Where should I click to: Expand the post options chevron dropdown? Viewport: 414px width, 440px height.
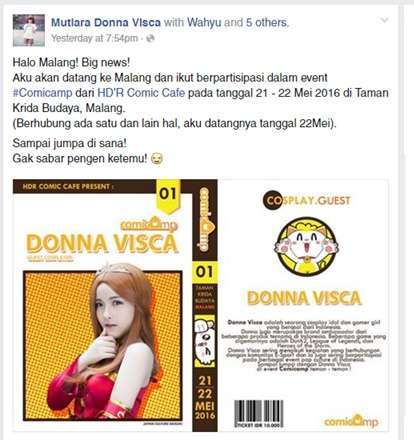384,20
